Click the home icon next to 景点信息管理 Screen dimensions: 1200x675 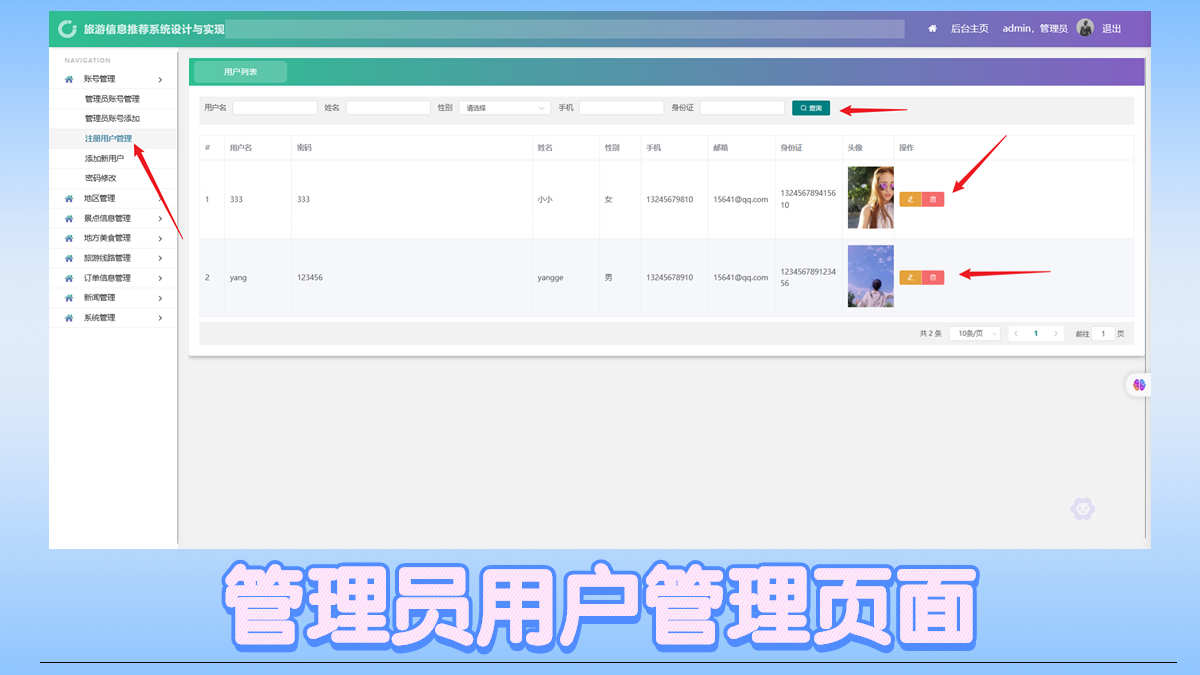tap(69, 218)
